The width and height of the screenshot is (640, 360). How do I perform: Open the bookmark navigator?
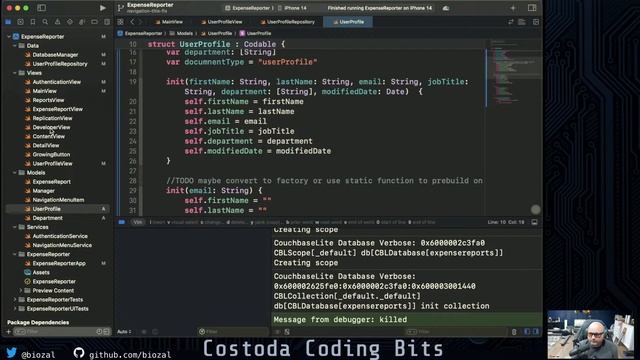(x=33, y=22)
